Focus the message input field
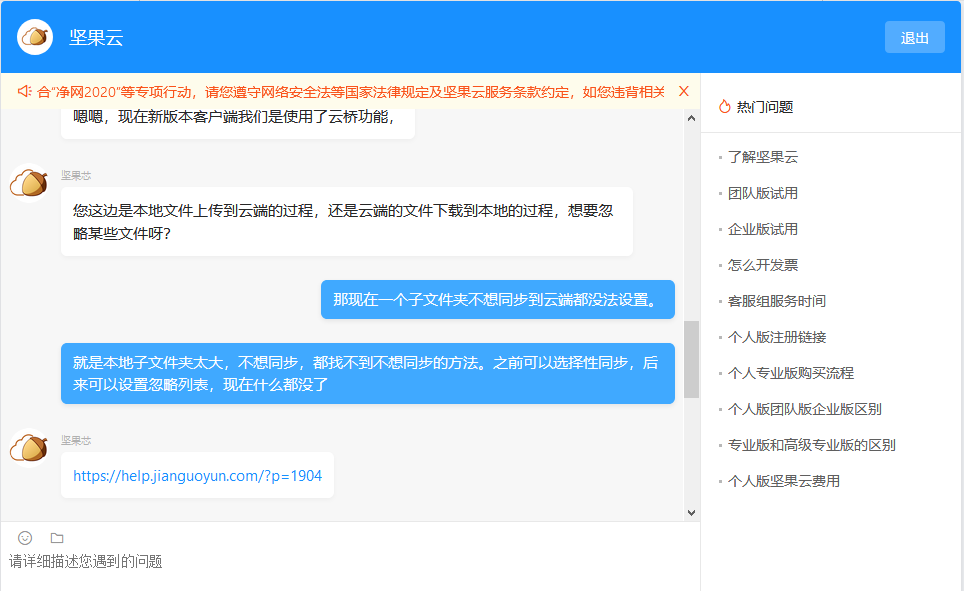The height and width of the screenshot is (591, 964). [x=350, y=561]
